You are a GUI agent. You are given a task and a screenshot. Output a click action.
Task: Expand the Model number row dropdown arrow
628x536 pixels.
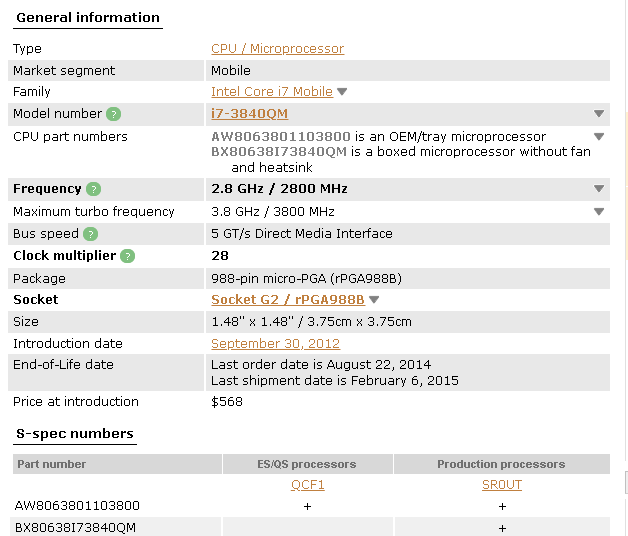coord(599,114)
